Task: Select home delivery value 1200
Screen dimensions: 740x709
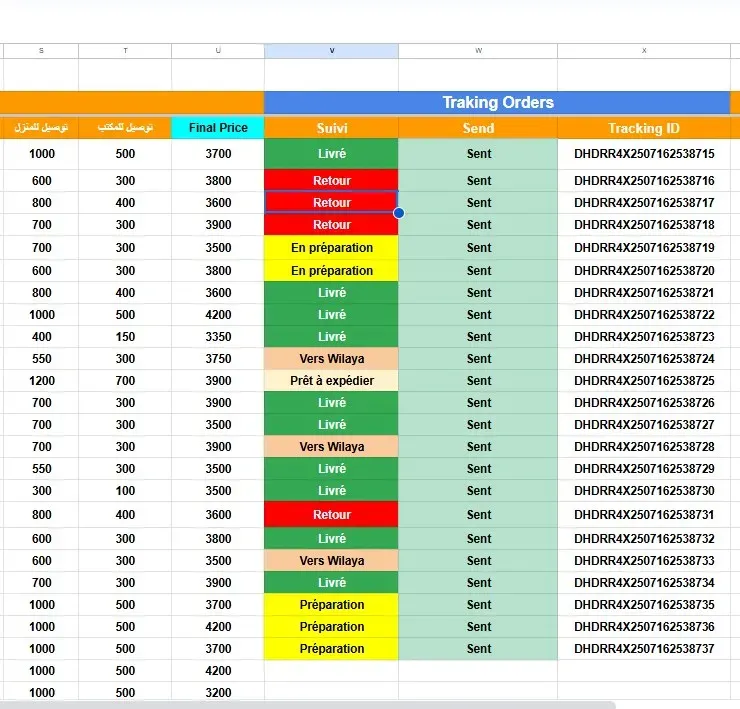Action: (x=41, y=381)
